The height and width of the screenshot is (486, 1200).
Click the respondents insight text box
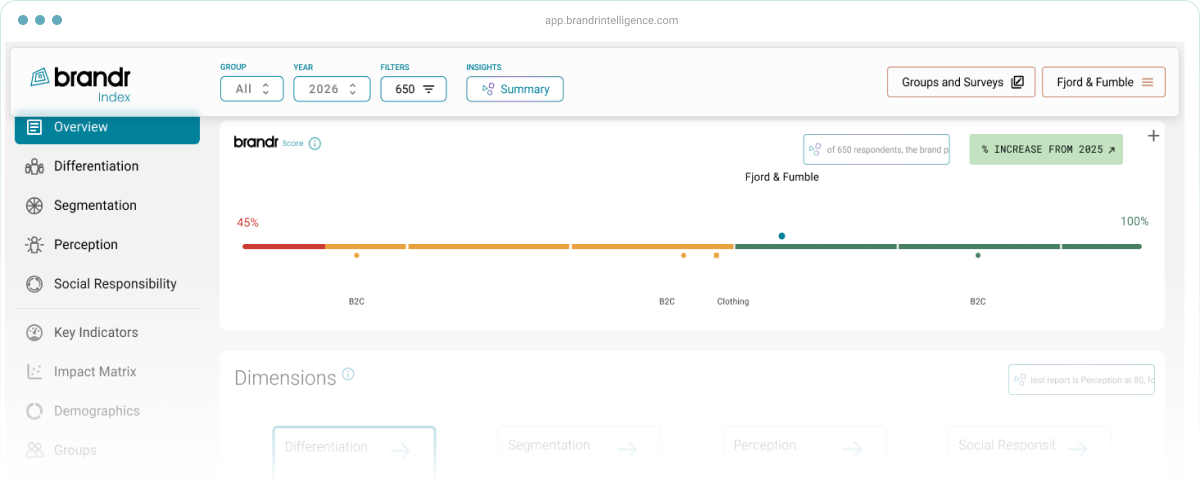[876, 150]
